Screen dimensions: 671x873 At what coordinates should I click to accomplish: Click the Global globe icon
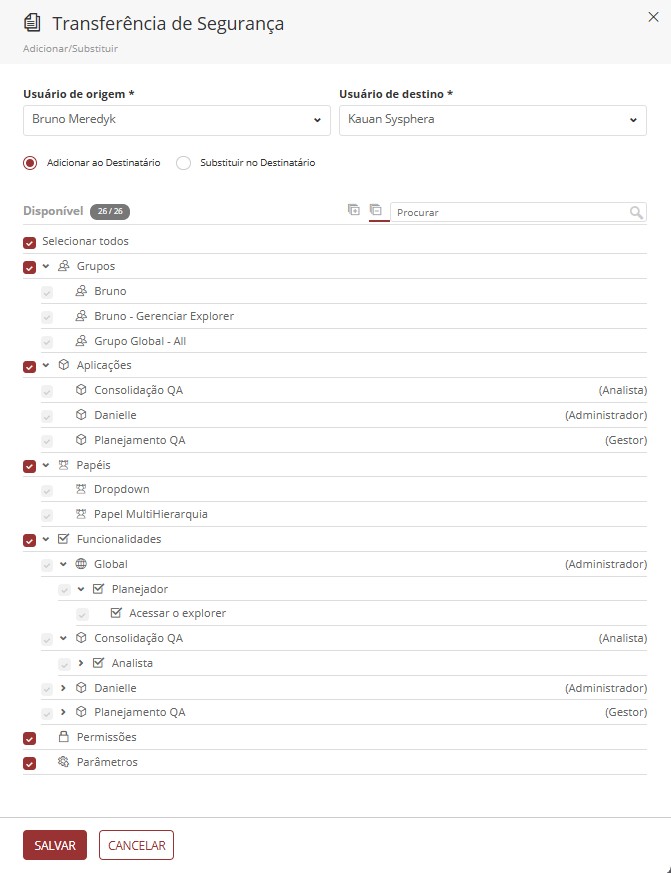pos(81,563)
